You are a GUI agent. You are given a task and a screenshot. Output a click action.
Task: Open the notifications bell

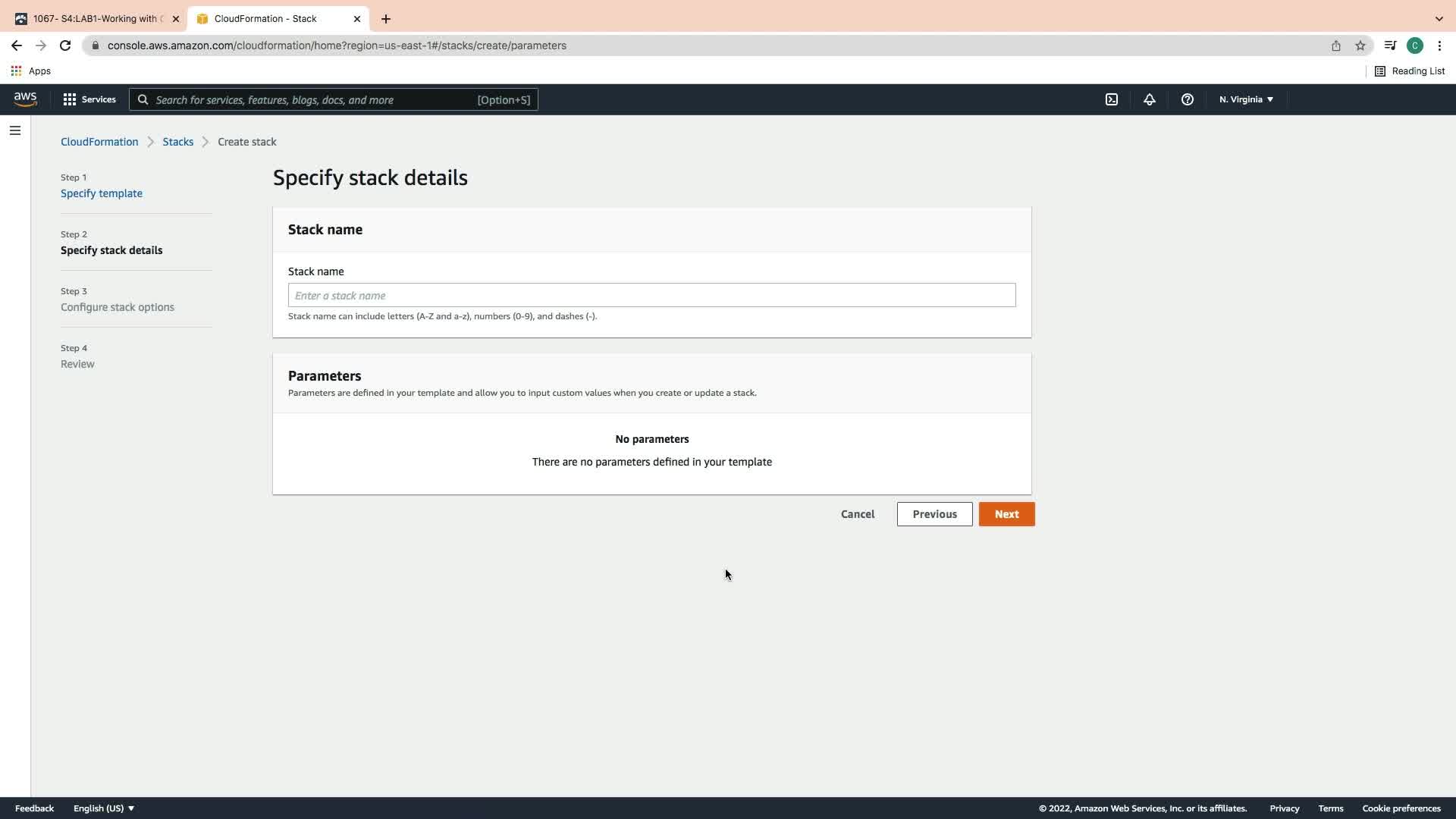[1150, 99]
